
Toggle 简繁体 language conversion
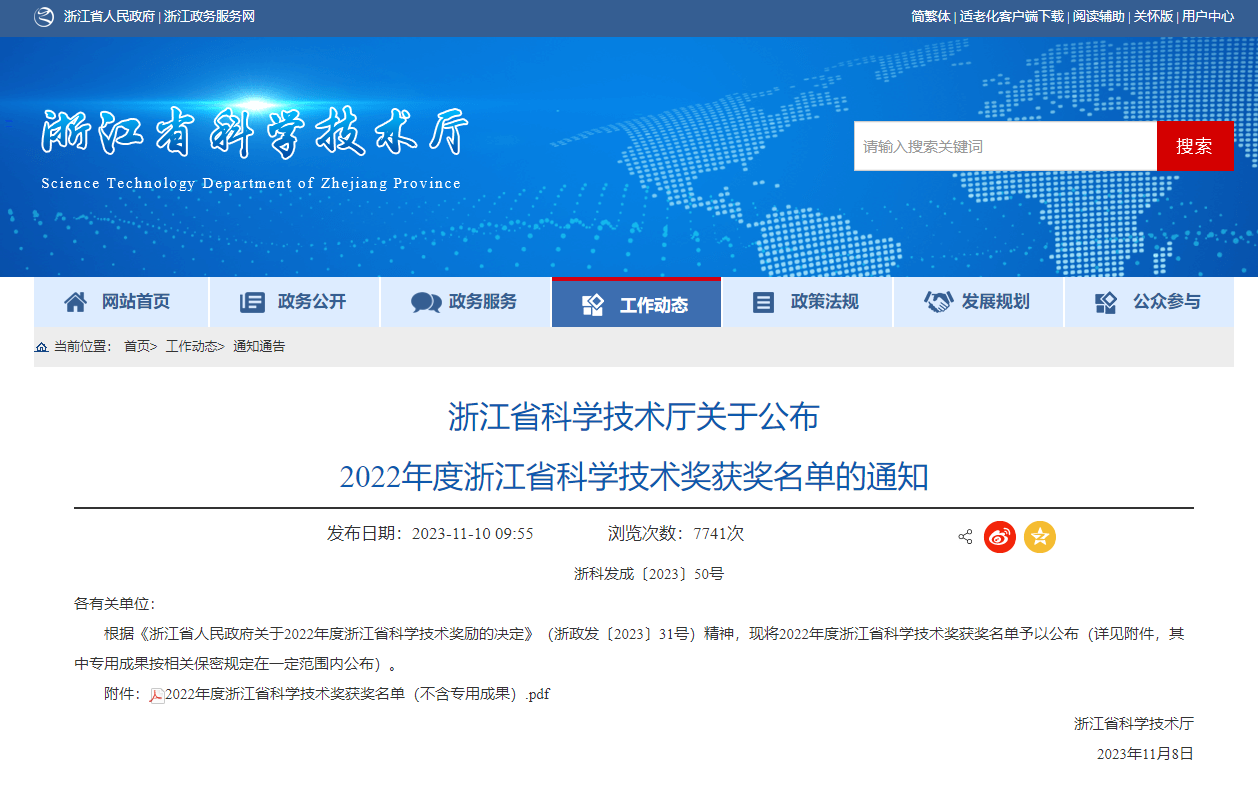[930, 17]
